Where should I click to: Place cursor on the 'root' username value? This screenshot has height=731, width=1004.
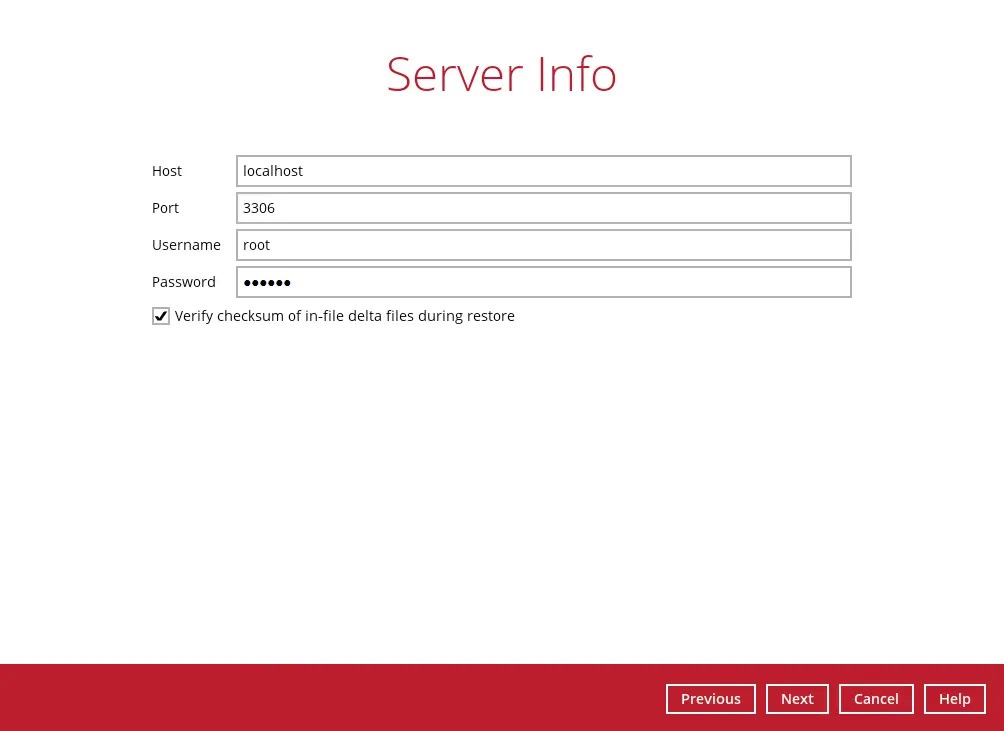coord(257,245)
